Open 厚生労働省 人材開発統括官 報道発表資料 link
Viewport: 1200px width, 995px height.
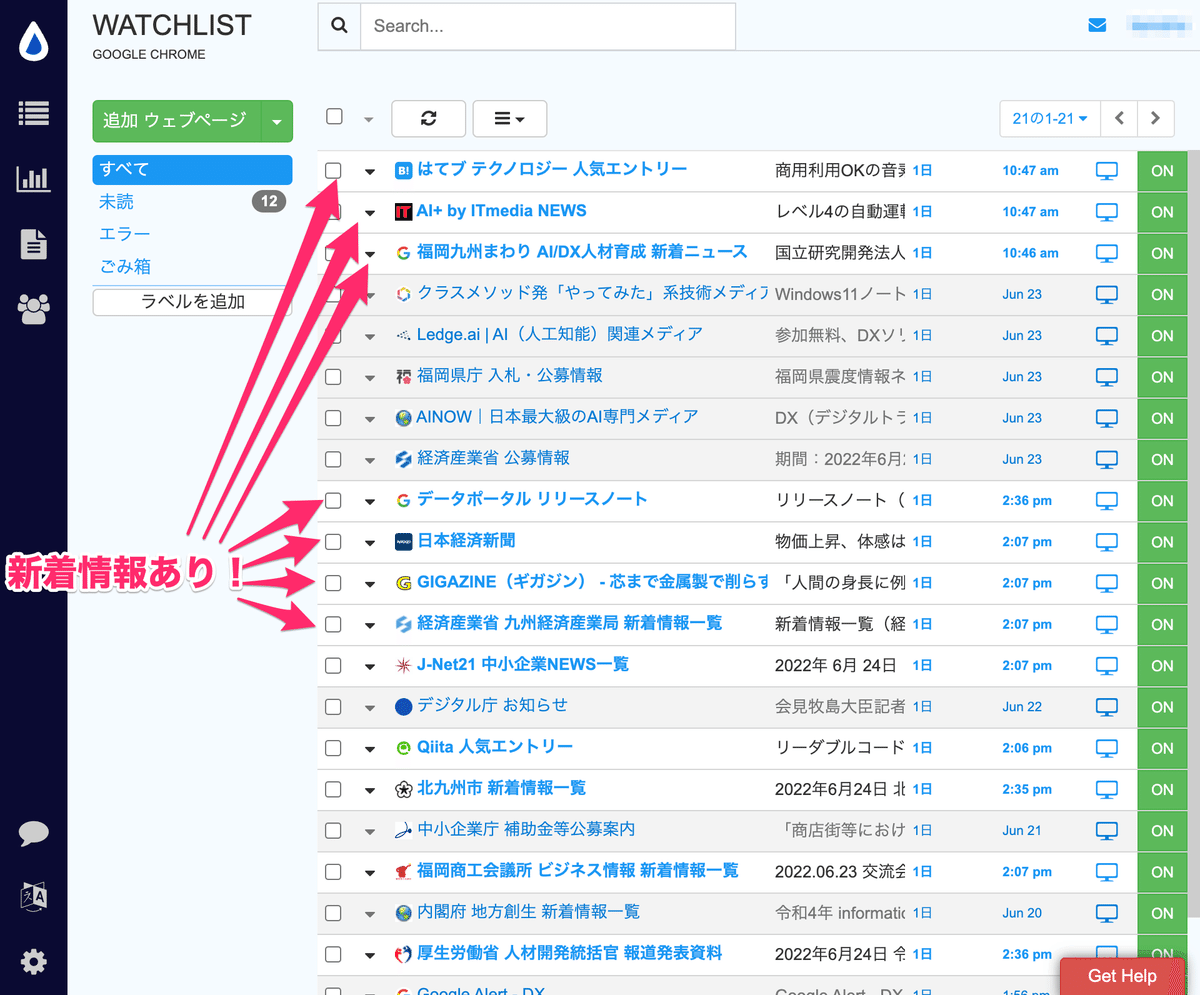pos(569,953)
